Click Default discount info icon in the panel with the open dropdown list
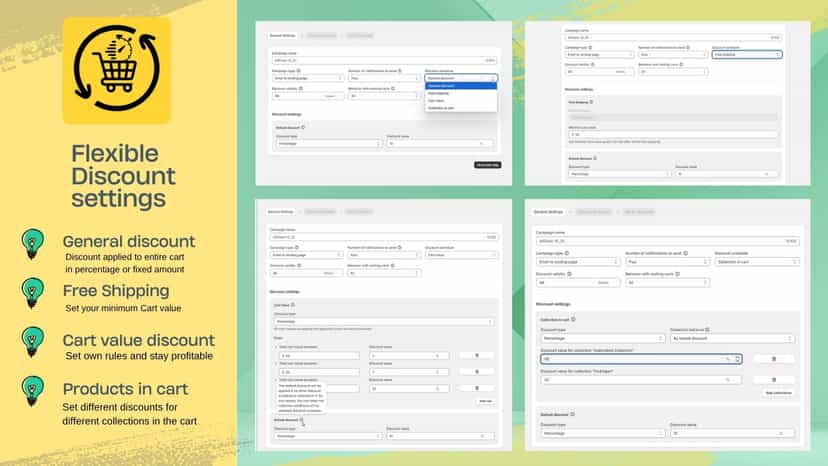This screenshot has height=466, width=828. (303, 127)
